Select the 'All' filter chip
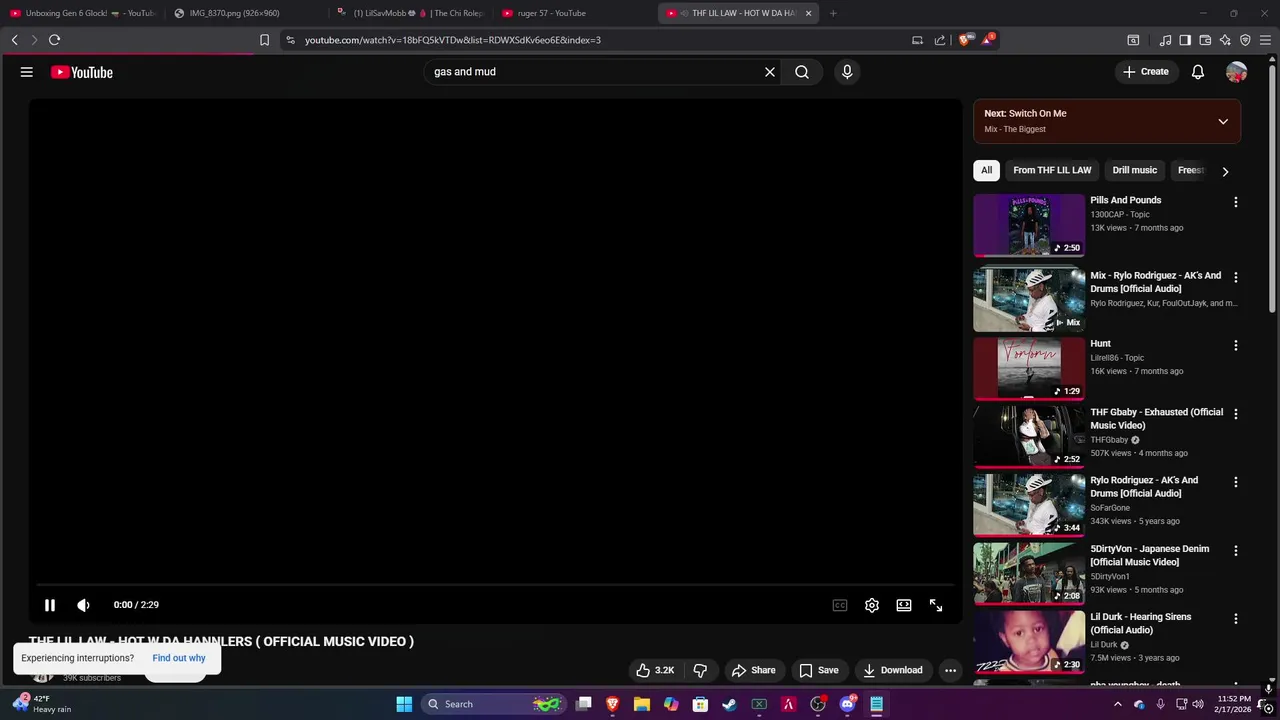 pyautogui.click(x=987, y=170)
